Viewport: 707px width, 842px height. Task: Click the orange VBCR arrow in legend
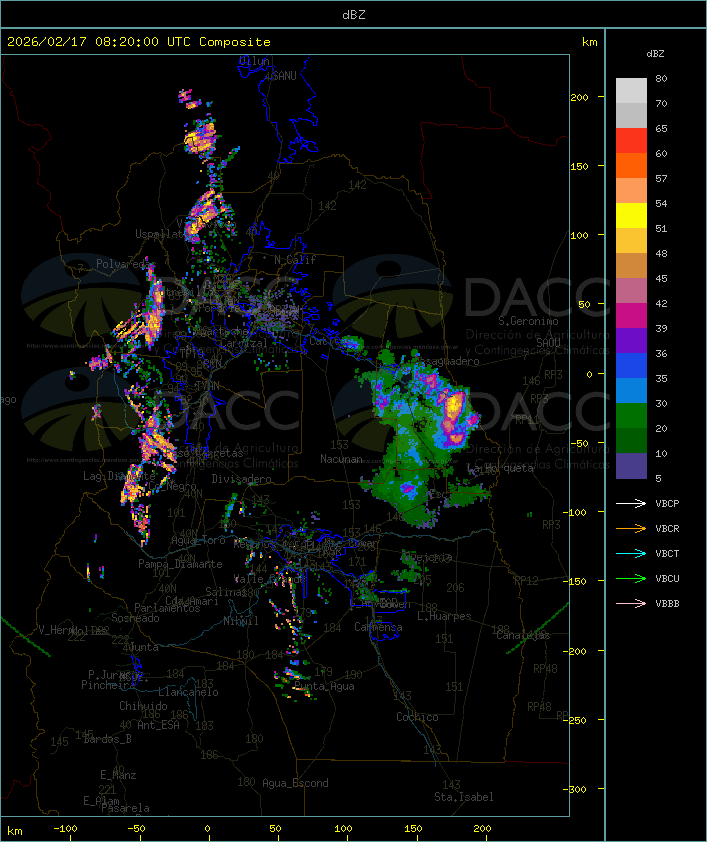(x=631, y=529)
